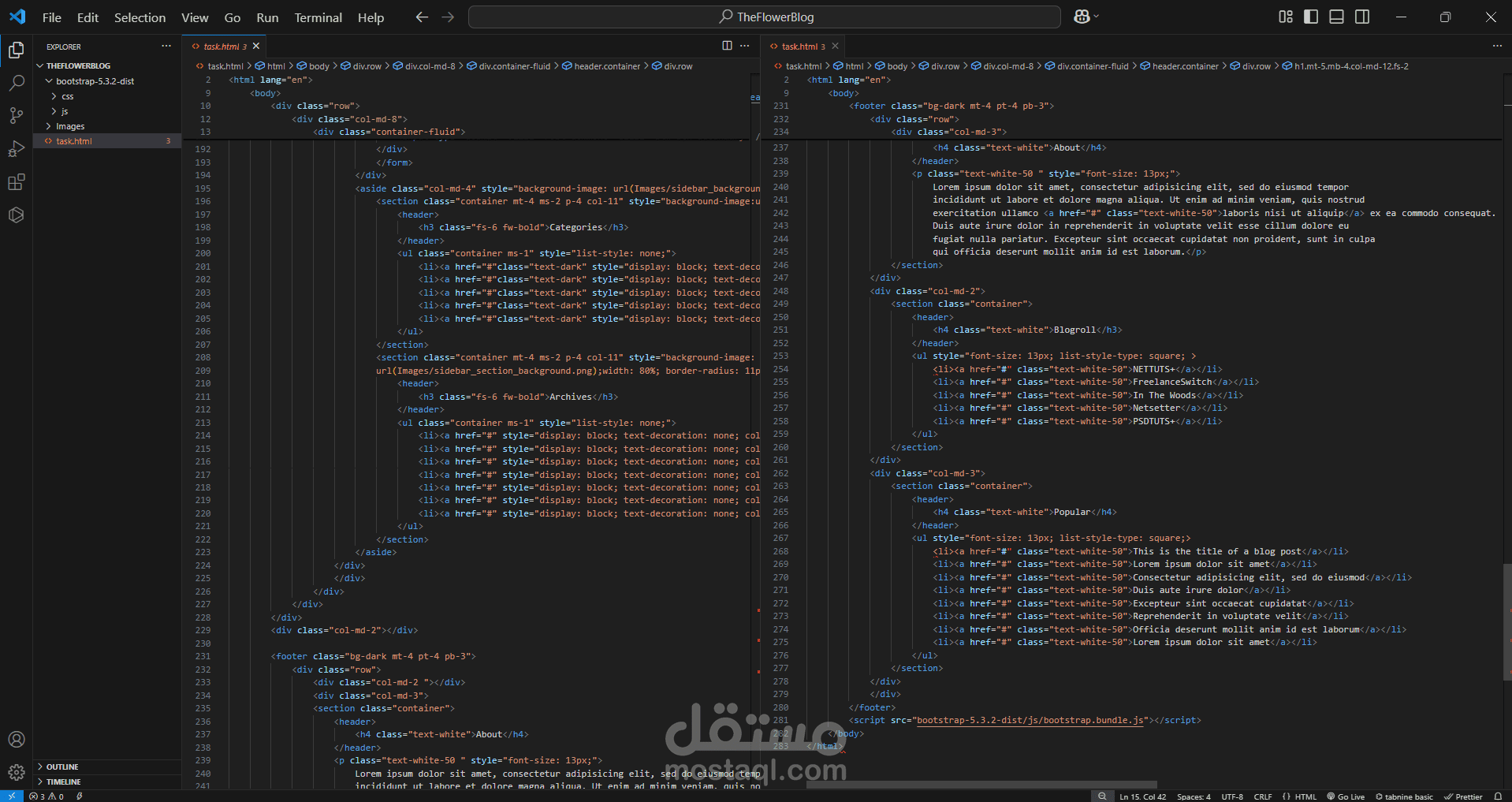This screenshot has width=1512, height=802.
Task: Change indentation Spaces: 4
Action: [x=1194, y=796]
